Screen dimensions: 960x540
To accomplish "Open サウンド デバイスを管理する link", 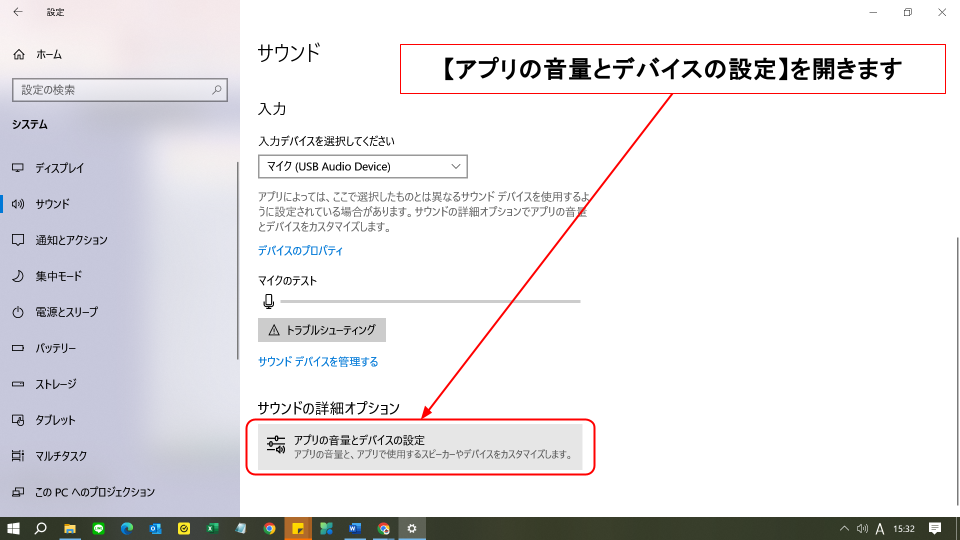I will coord(318,362).
